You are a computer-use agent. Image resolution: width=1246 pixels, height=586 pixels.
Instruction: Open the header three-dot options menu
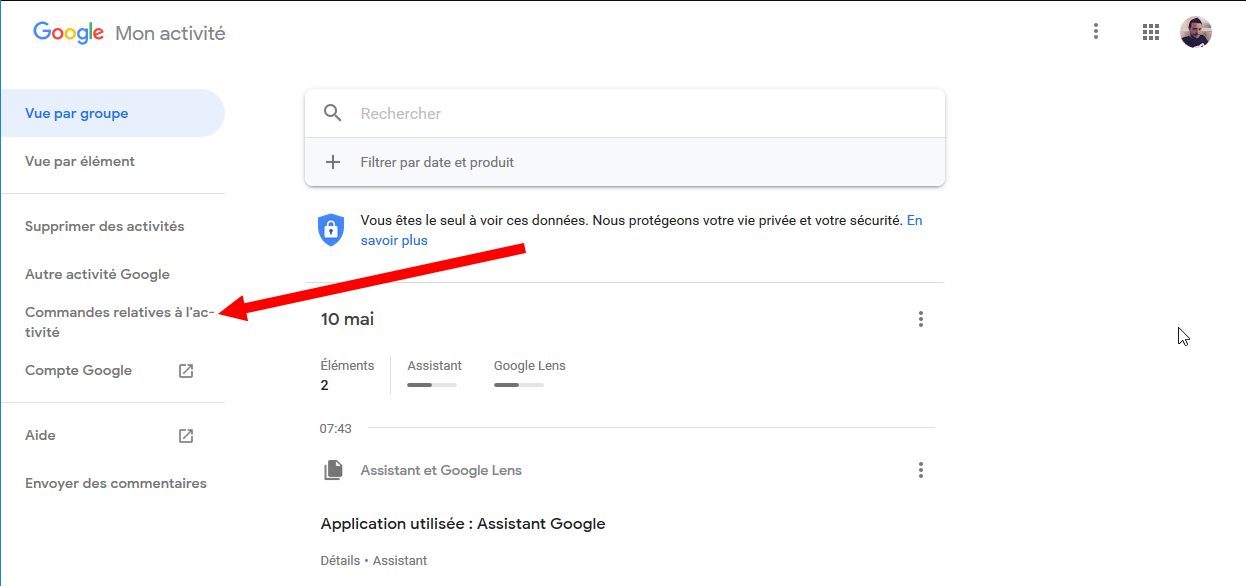click(x=1096, y=32)
